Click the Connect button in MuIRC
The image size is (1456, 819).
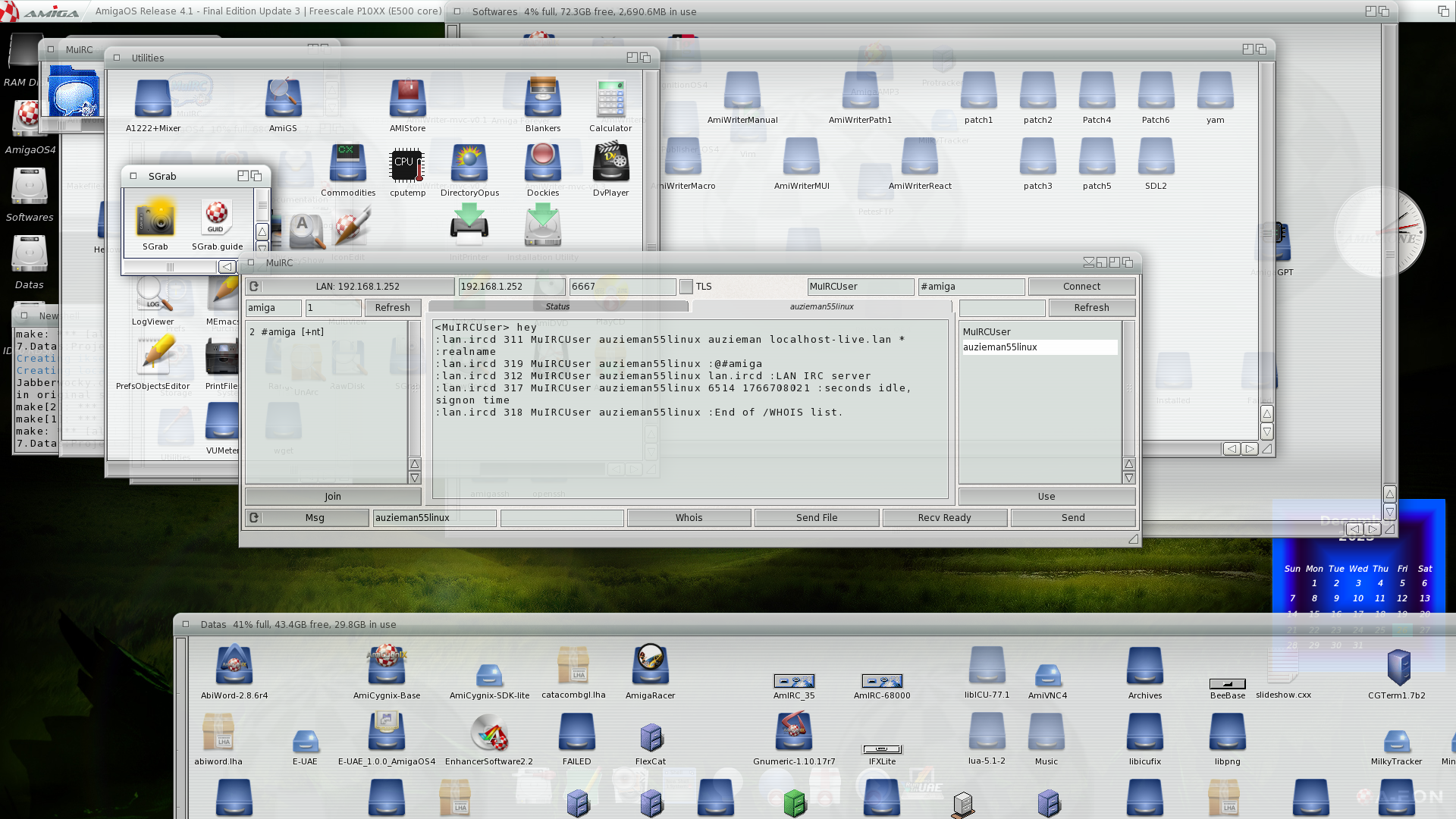tap(1081, 287)
